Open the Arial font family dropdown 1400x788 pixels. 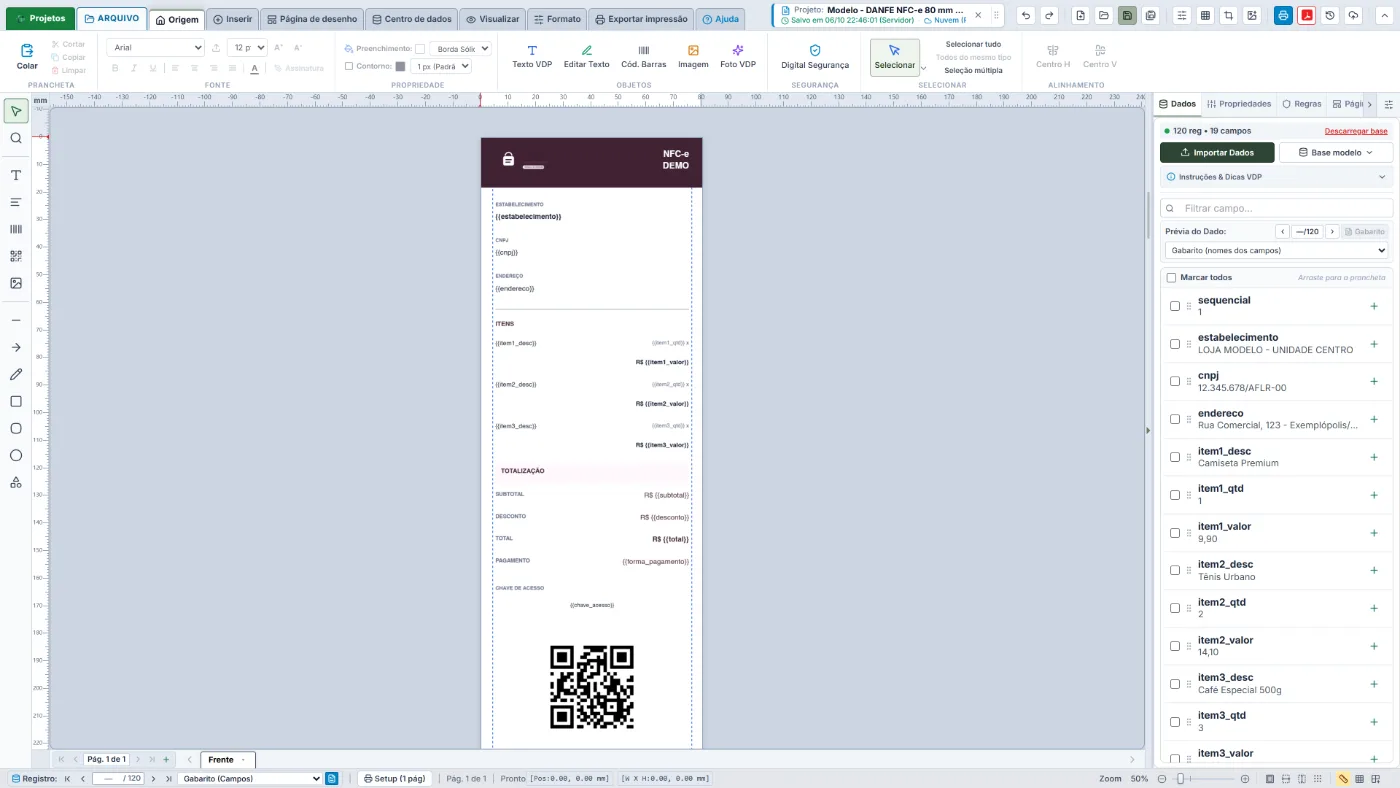[x=156, y=48]
